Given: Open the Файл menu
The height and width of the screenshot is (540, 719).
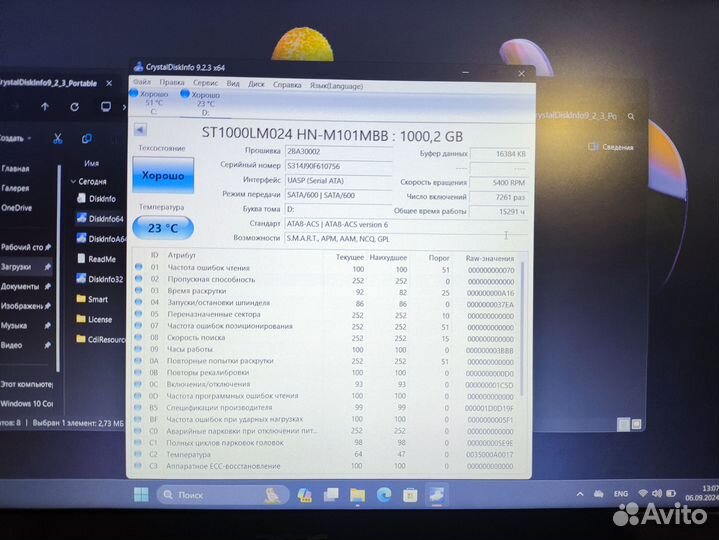Looking at the screenshot, I should point(142,83).
